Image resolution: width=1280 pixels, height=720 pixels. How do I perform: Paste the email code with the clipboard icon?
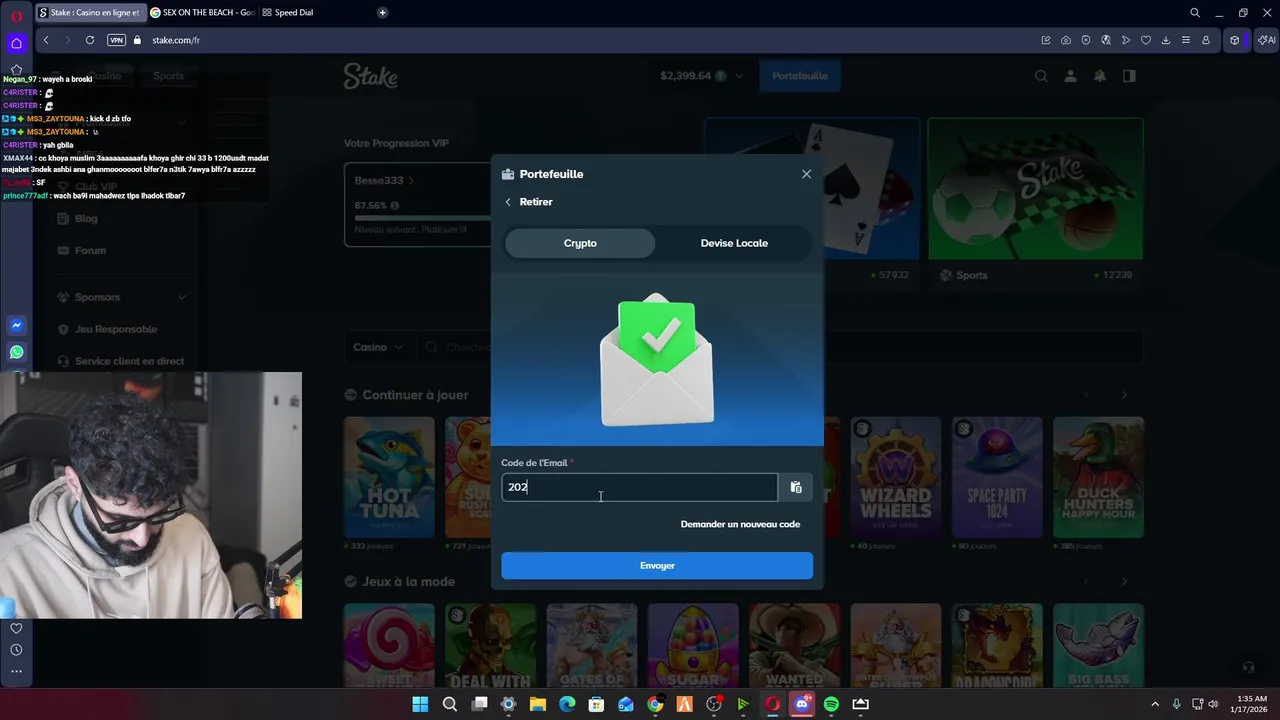tap(796, 487)
